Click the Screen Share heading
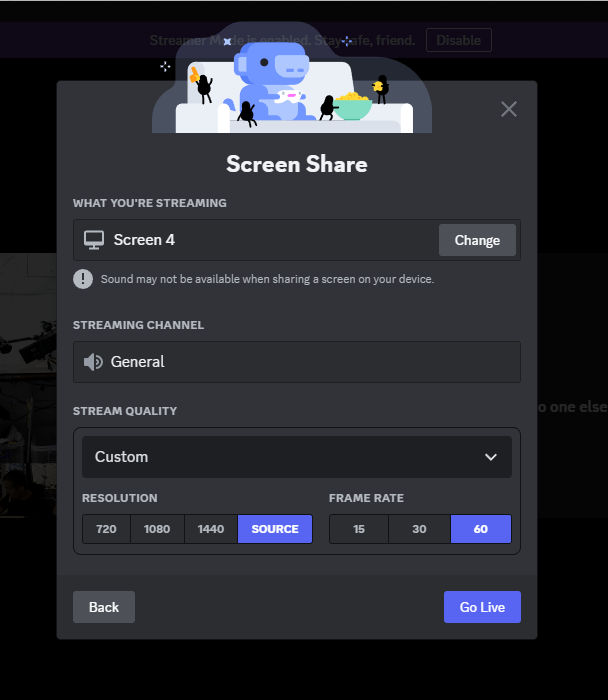This screenshot has height=700, width=608. point(297,164)
